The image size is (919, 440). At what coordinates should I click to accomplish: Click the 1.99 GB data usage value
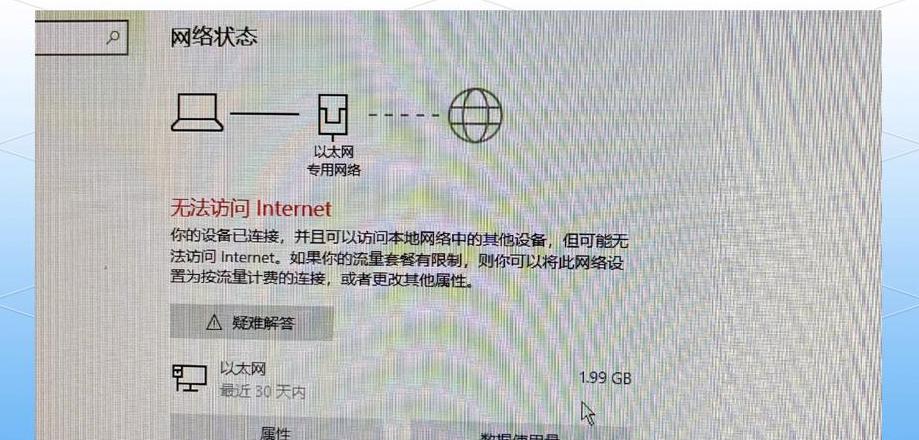(605, 378)
